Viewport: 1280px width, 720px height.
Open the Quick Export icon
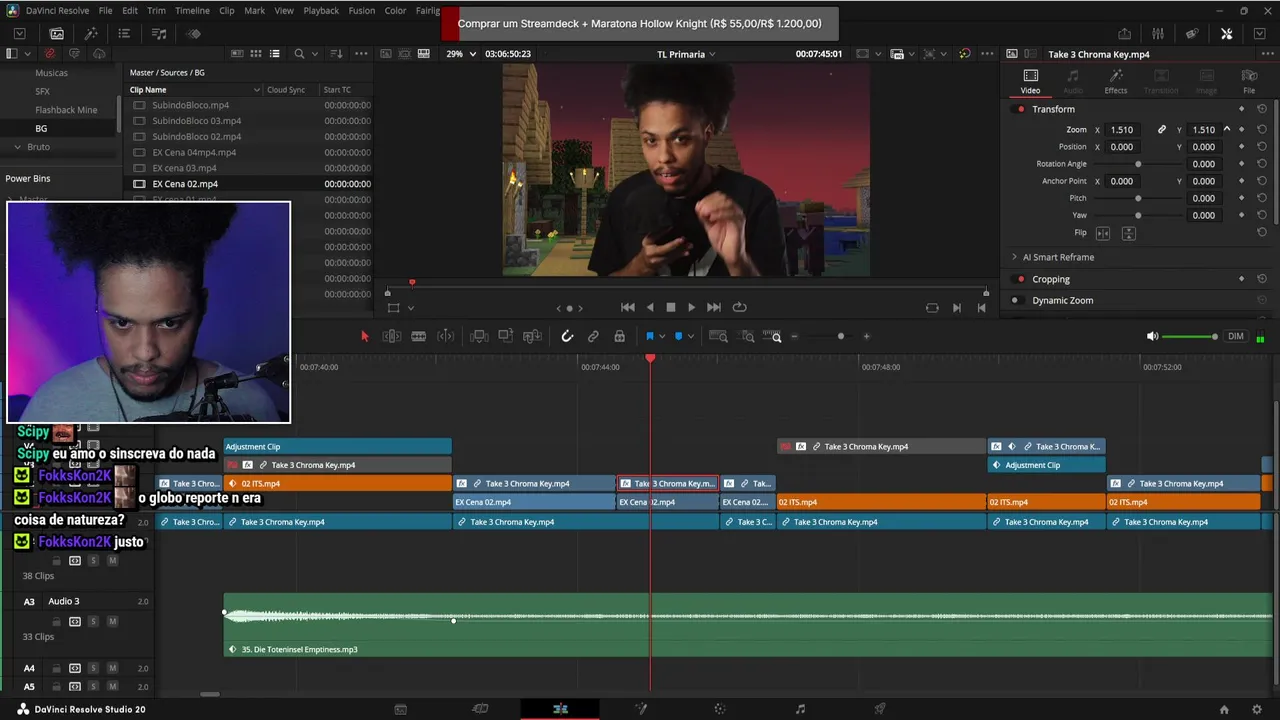pos(1125,33)
